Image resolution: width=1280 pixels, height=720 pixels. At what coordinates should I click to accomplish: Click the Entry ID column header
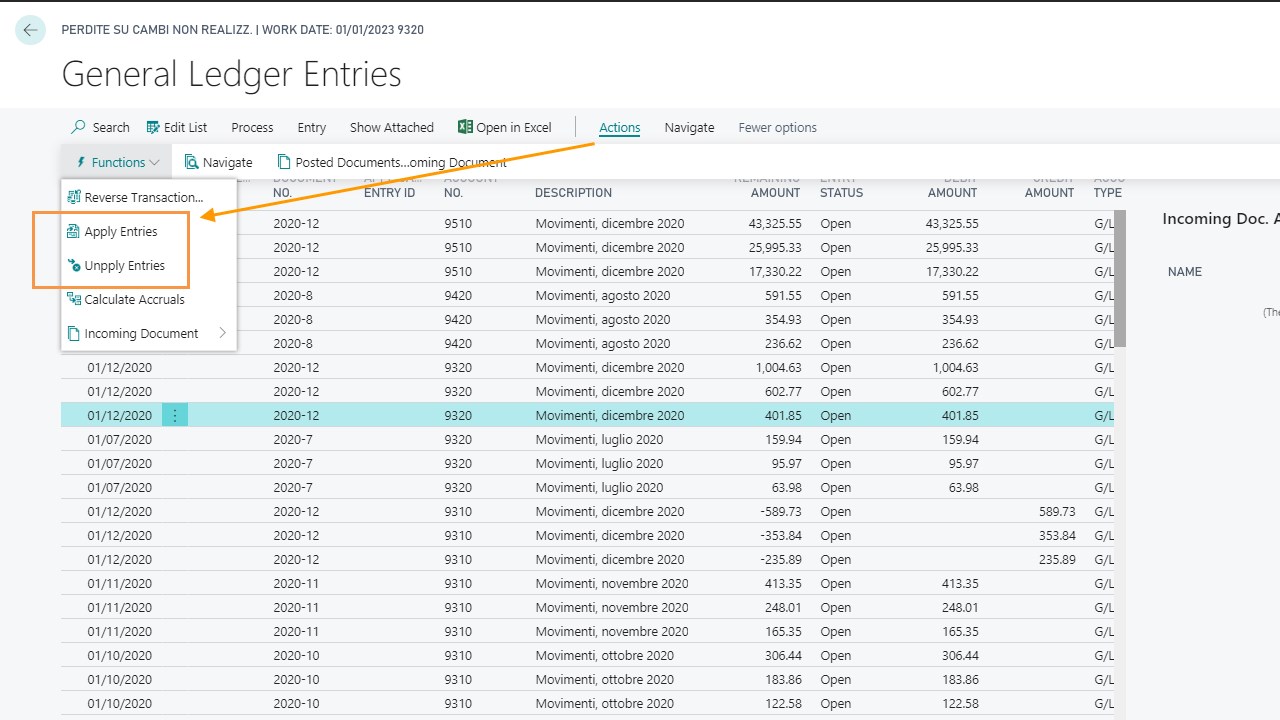point(389,186)
